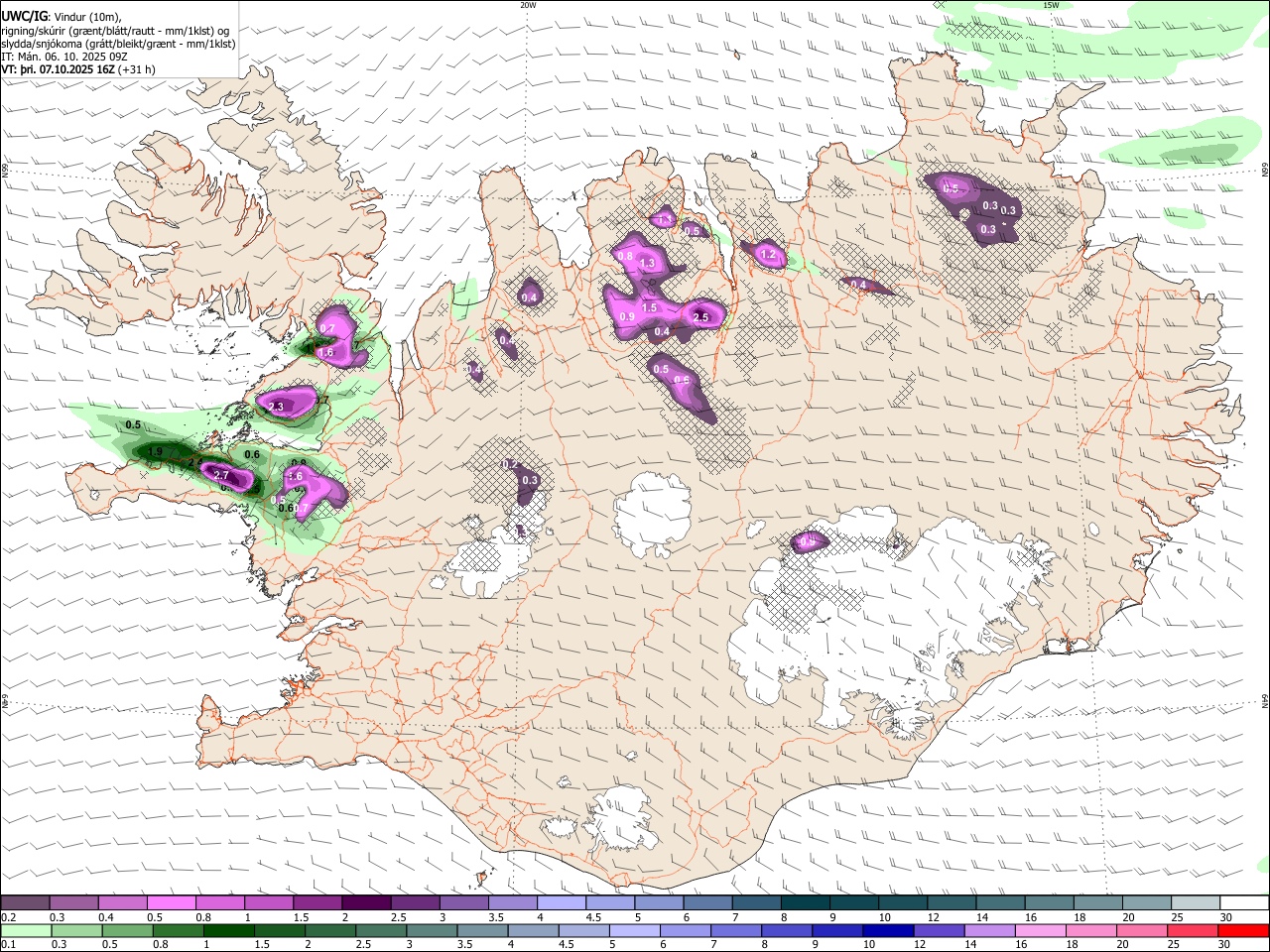
Task: Select the light grey 25 snow legend swatch
Action: (x=1197, y=903)
